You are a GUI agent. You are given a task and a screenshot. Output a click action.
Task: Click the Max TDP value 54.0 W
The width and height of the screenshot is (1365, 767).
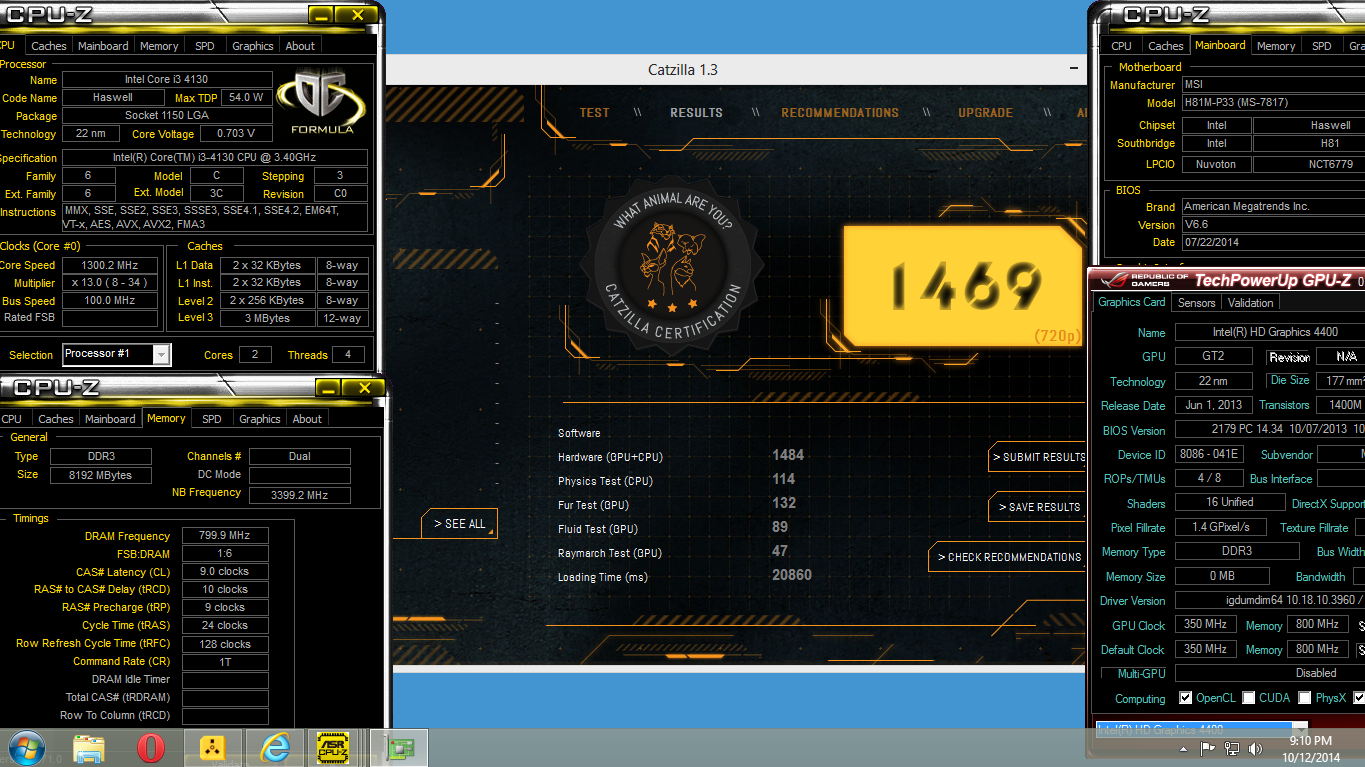point(246,98)
